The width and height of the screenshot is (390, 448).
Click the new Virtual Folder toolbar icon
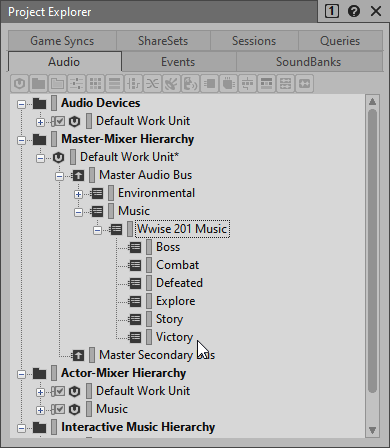pyautogui.click(x=58, y=83)
